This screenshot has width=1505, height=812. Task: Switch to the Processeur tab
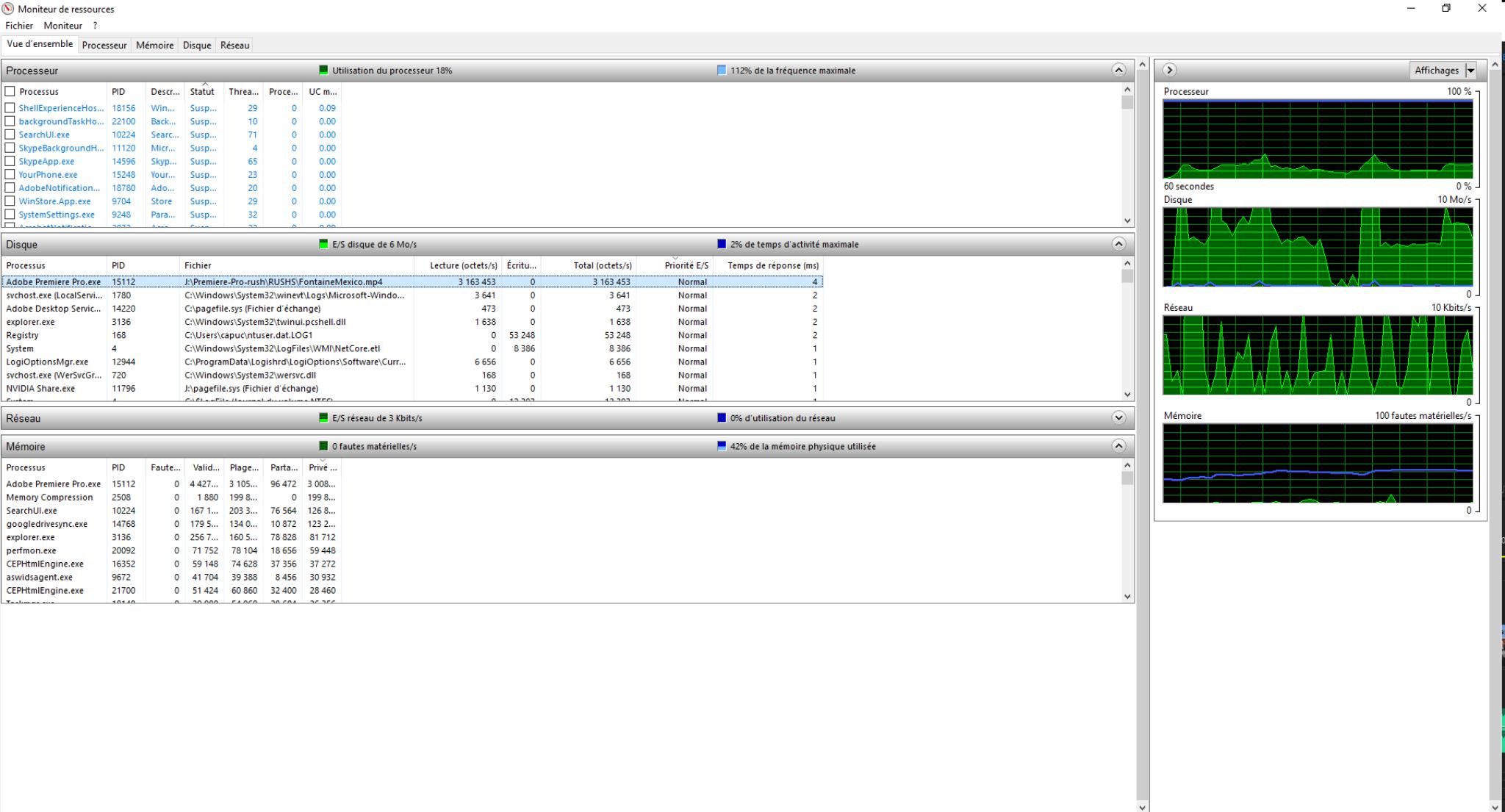coord(104,45)
